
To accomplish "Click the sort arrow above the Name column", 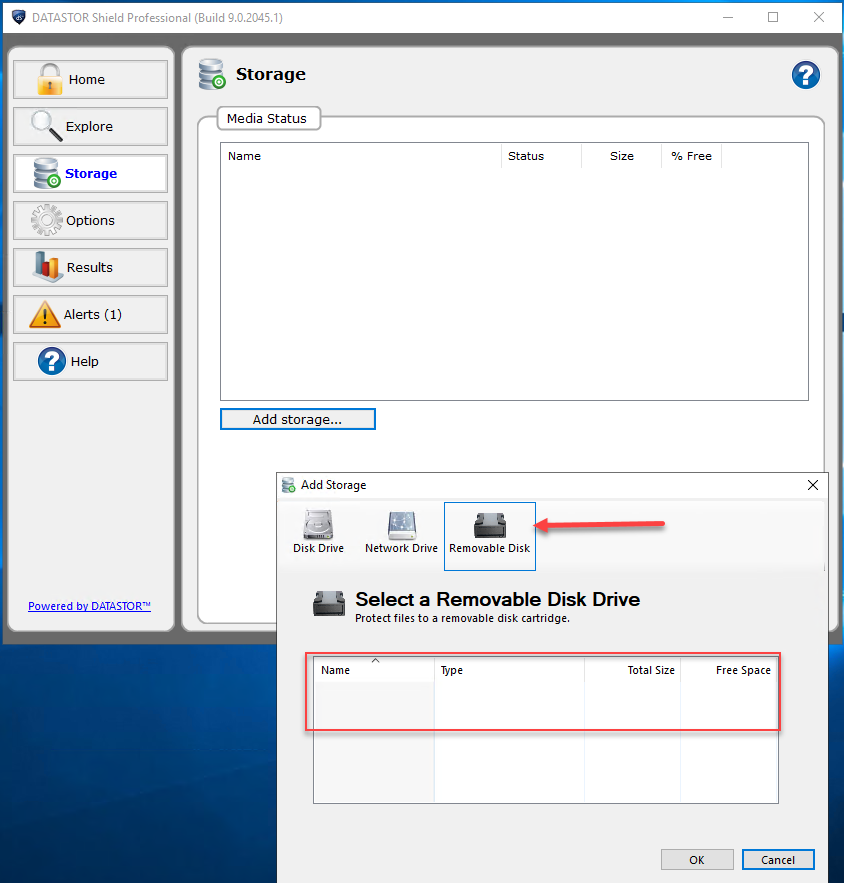I will 376,661.
